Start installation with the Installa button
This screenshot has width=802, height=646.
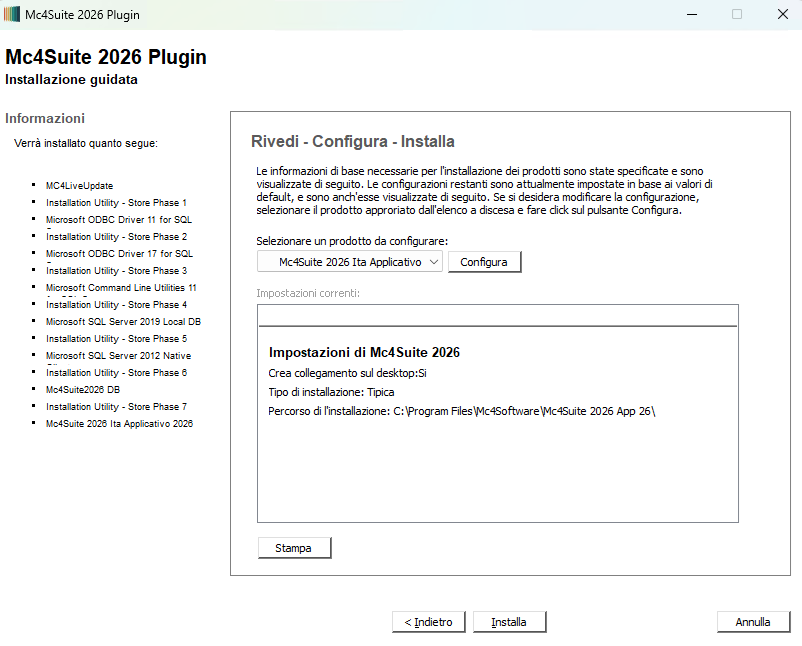point(509,622)
